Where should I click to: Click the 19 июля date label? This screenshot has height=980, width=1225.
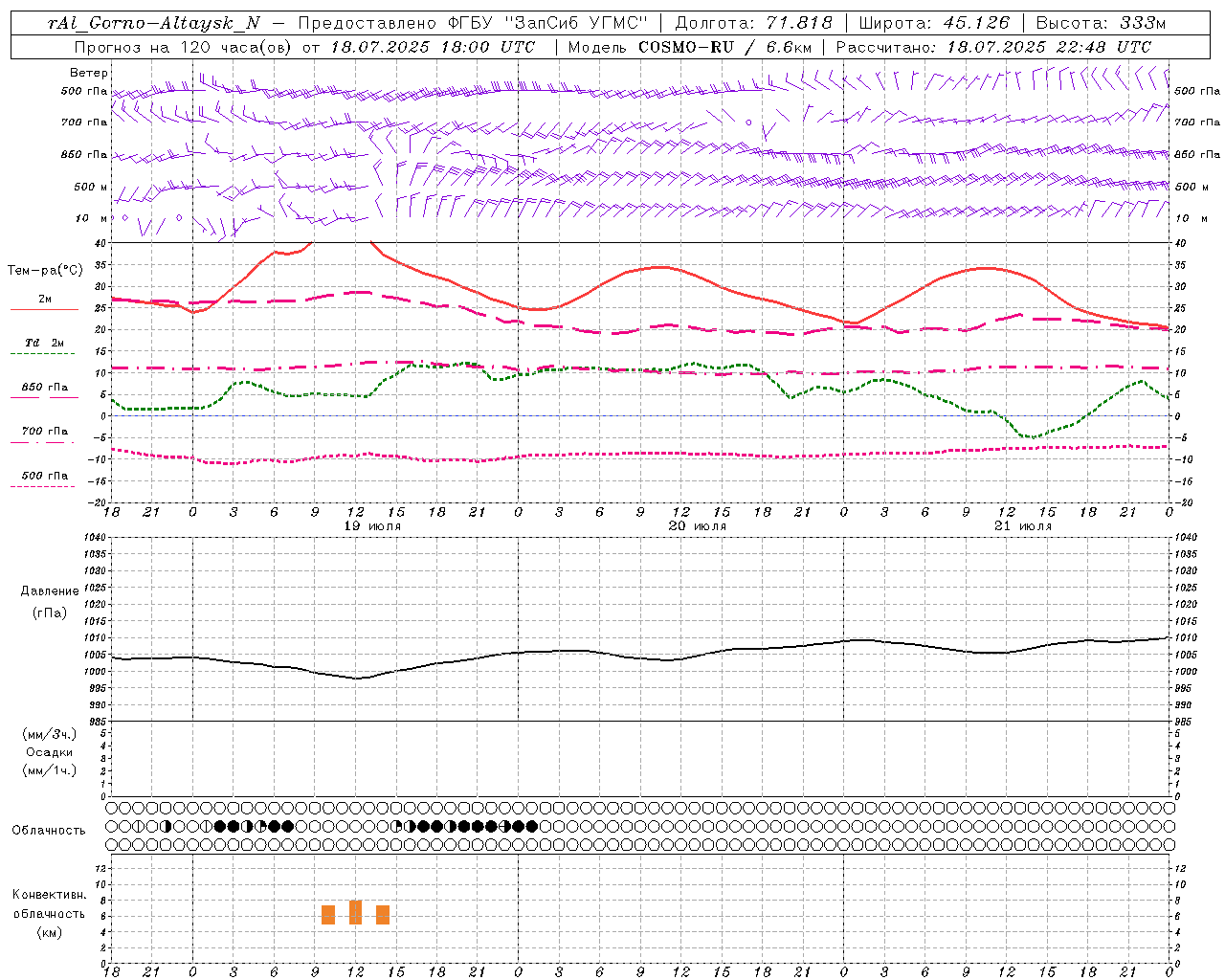[x=372, y=526]
